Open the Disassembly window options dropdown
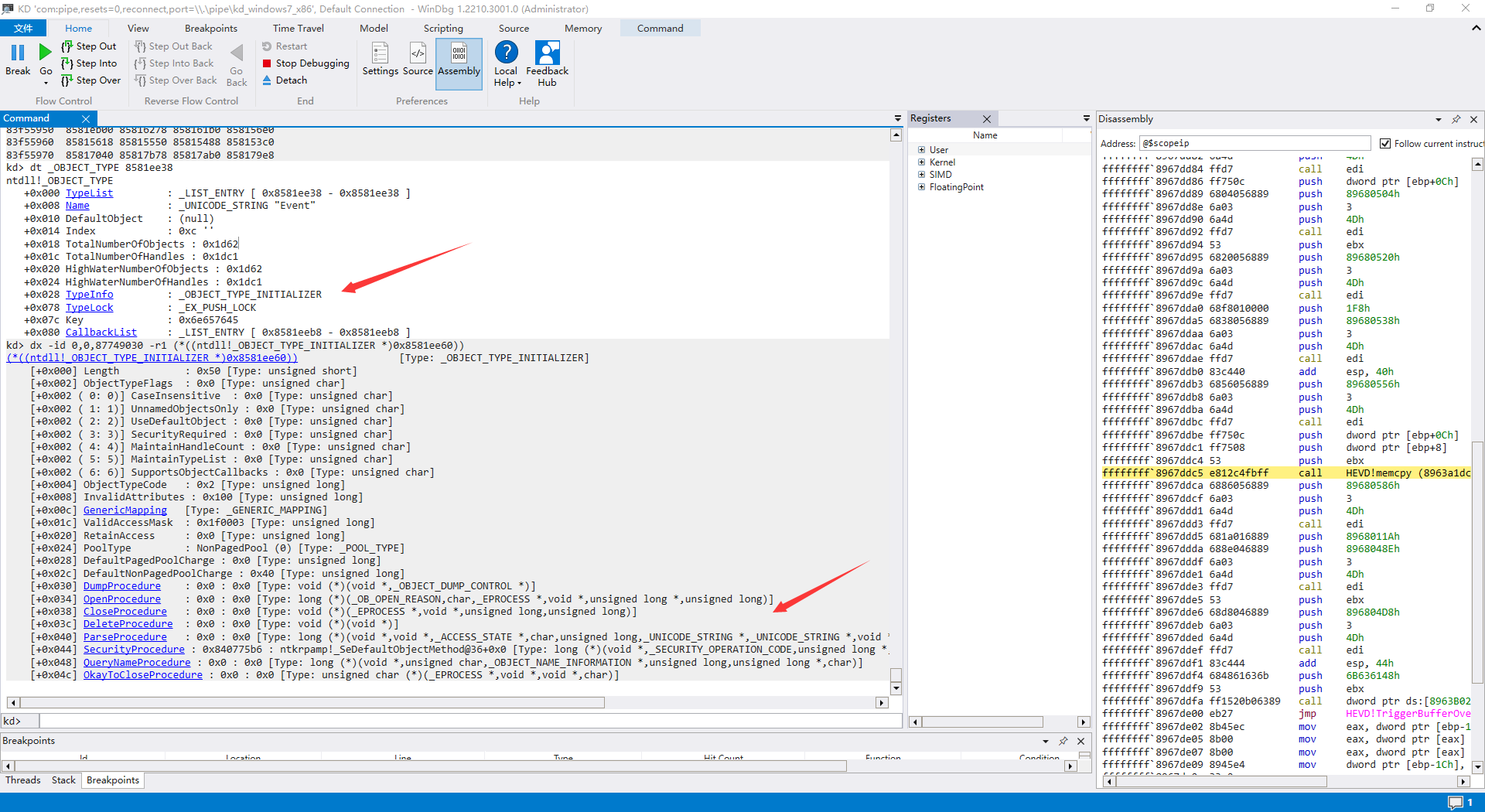This screenshot has height=812, width=1485. pyautogui.click(x=1439, y=120)
